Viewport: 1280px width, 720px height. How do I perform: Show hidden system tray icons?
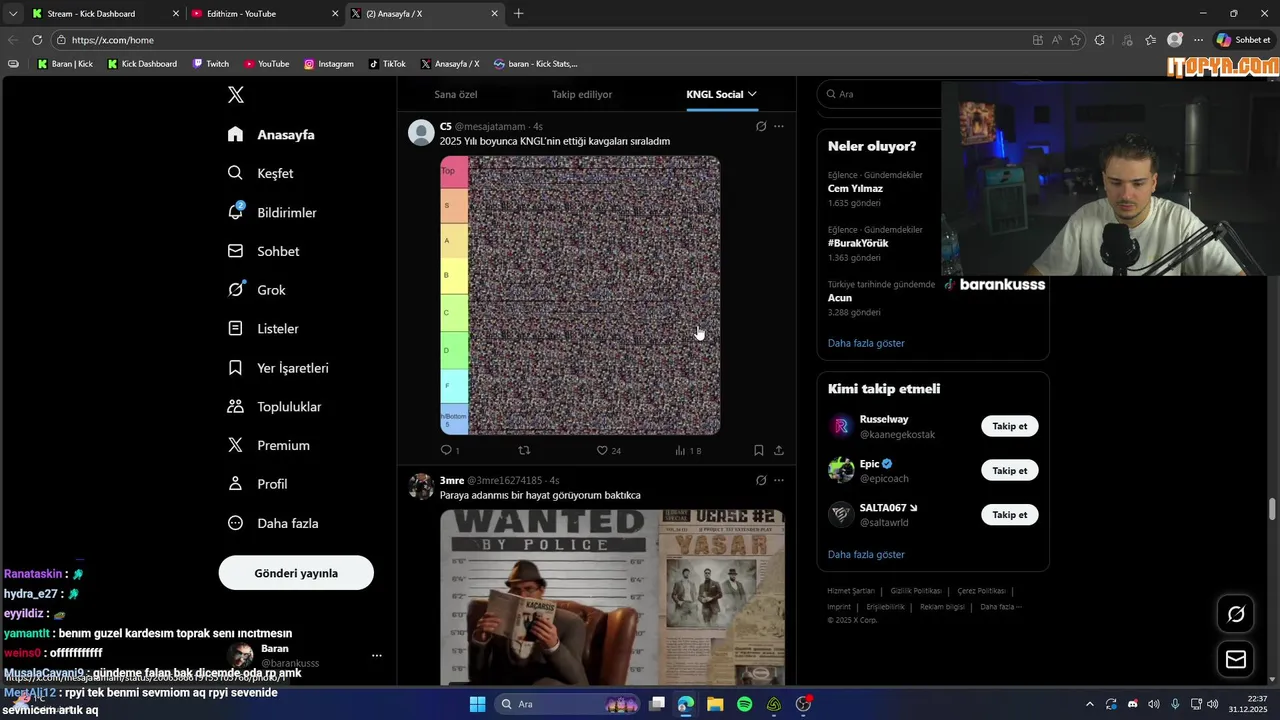[1090, 704]
